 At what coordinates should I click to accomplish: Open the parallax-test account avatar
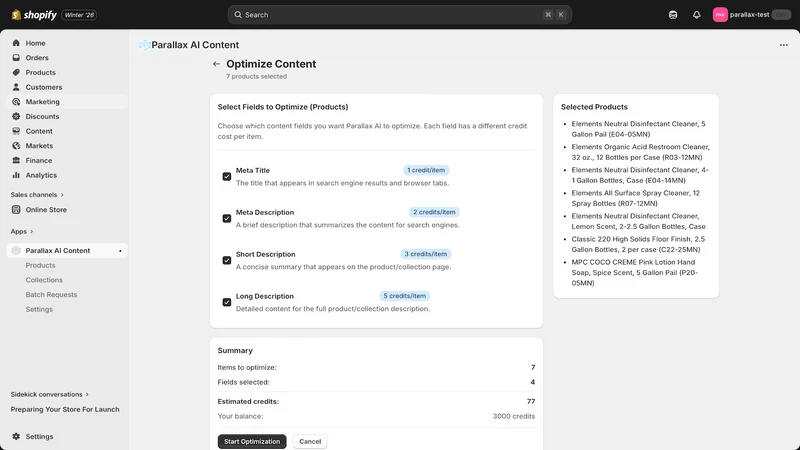720,15
